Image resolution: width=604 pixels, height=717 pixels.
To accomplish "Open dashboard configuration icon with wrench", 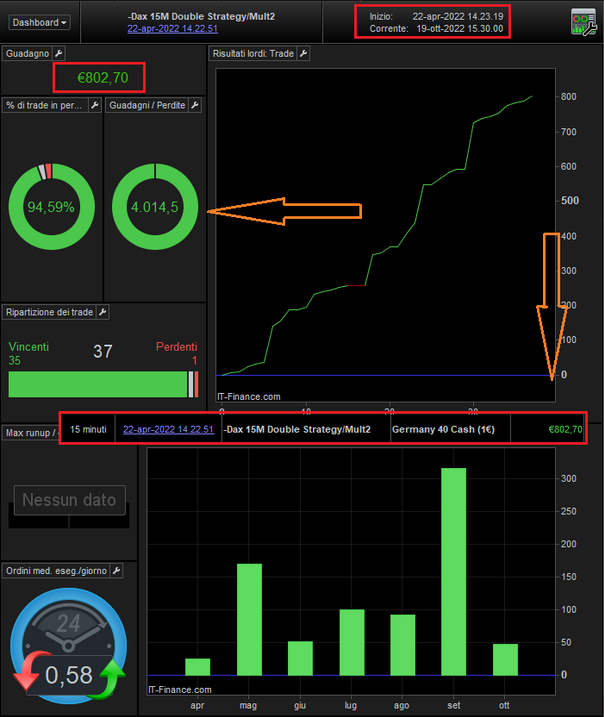I will tap(584, 22).
